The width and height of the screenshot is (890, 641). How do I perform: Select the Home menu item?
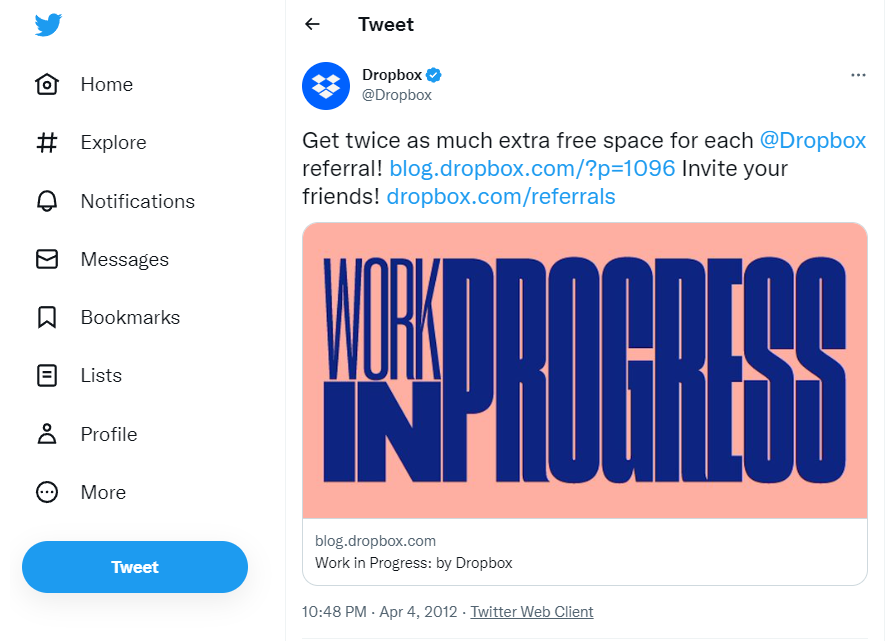[106, 84]
